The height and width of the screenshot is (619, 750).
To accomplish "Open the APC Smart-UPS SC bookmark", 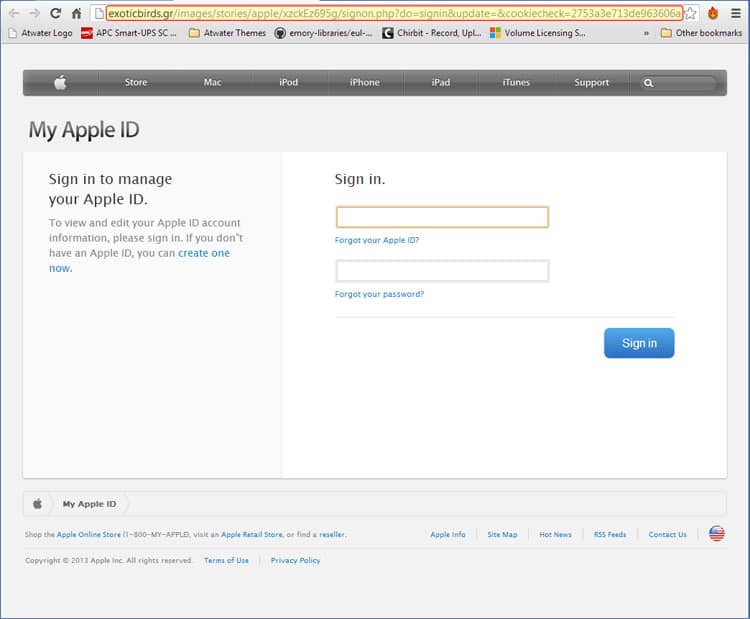I will coord(129,33).
